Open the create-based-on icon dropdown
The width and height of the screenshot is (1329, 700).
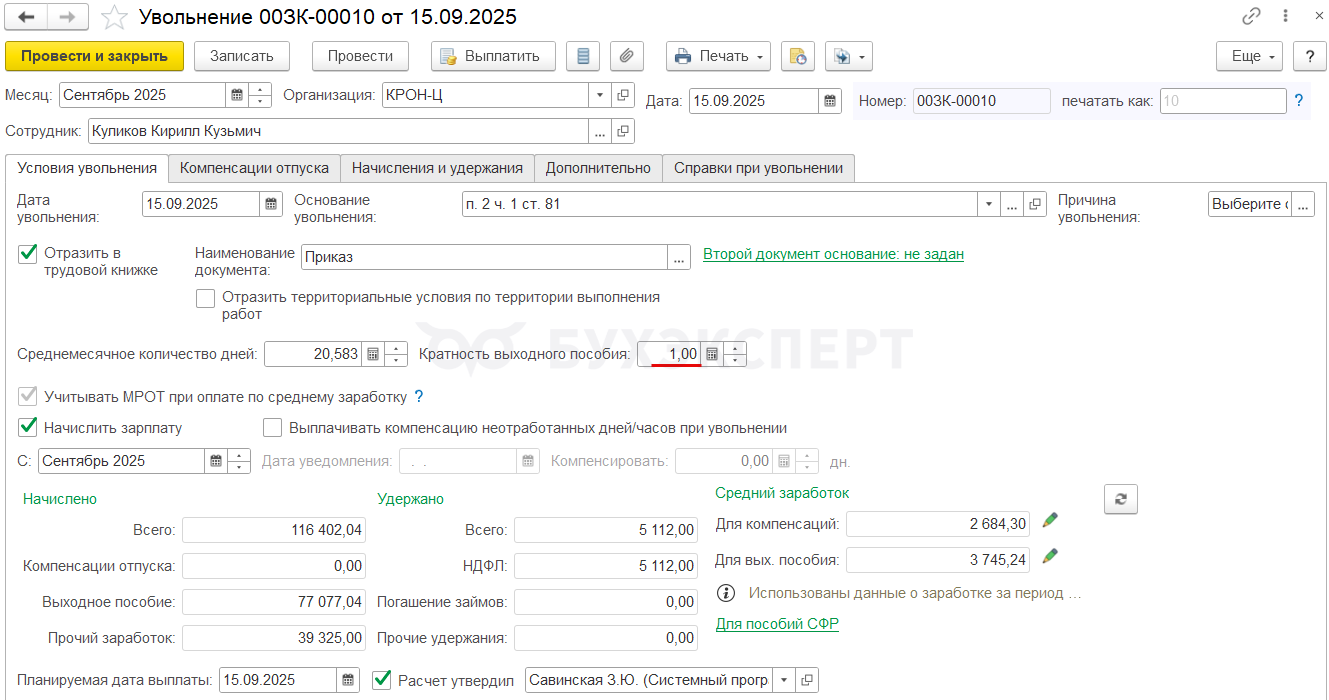coord(848,56)
